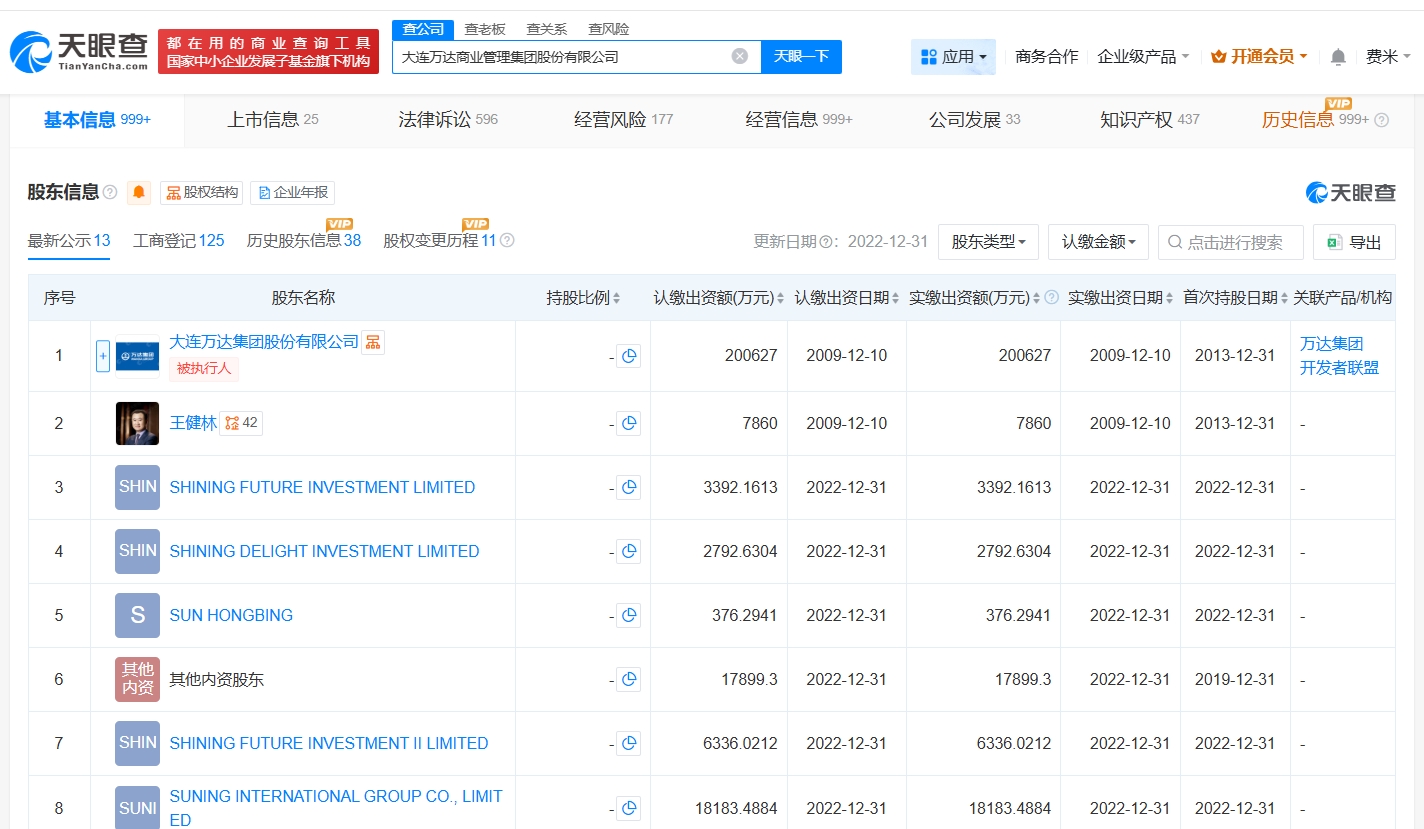Viewport: 1424px width, 829px height.
Task: Switch to the 工商登记 tab
Action: click(x=178, y=241)
